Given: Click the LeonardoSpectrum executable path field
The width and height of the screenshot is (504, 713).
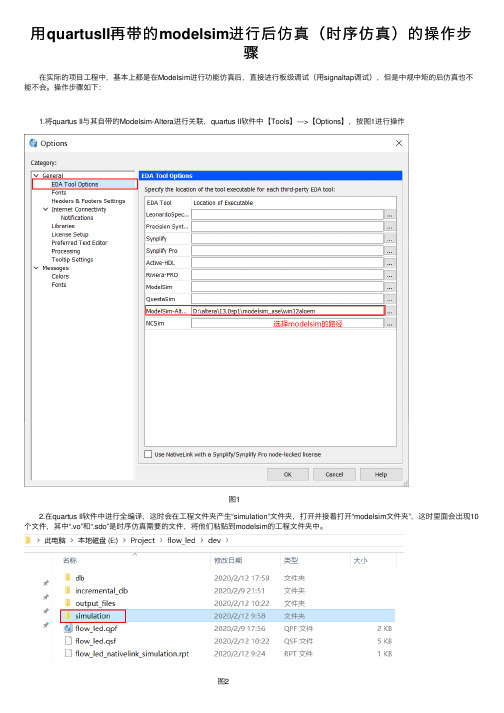Looking at the screenshot, I should click(287, 214).
